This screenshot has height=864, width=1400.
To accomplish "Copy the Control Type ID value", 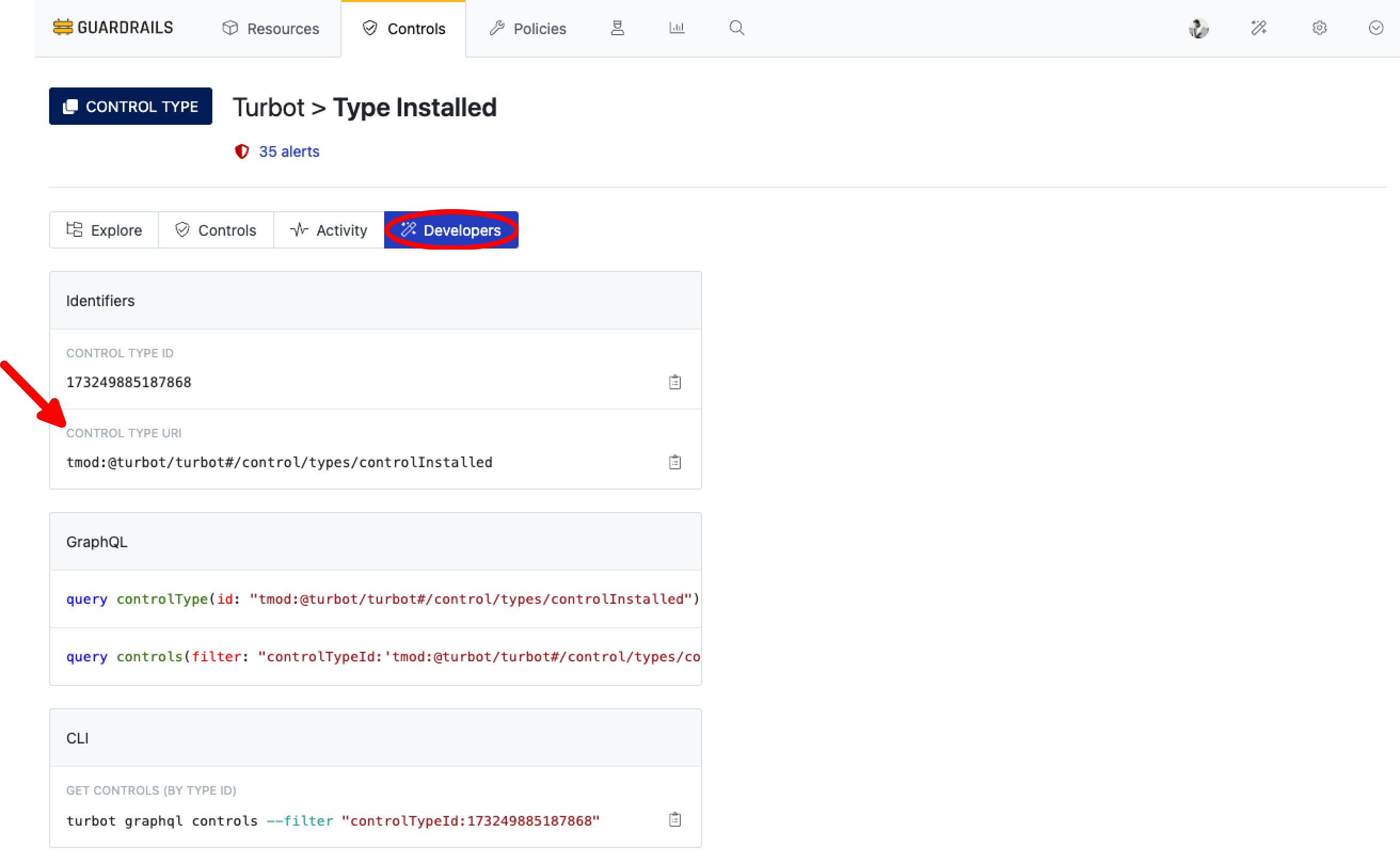I will tap(674, 382).
